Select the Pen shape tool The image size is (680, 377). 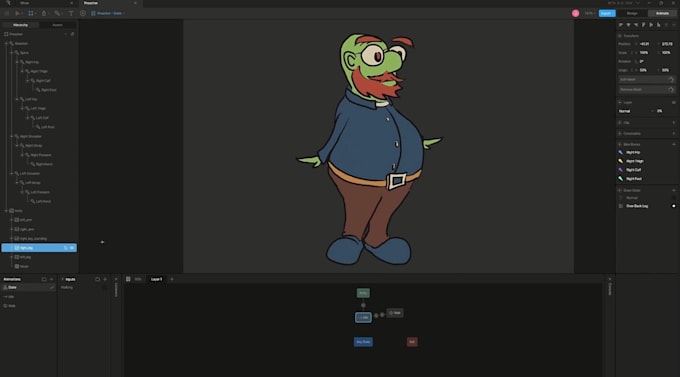pos(44,13)
